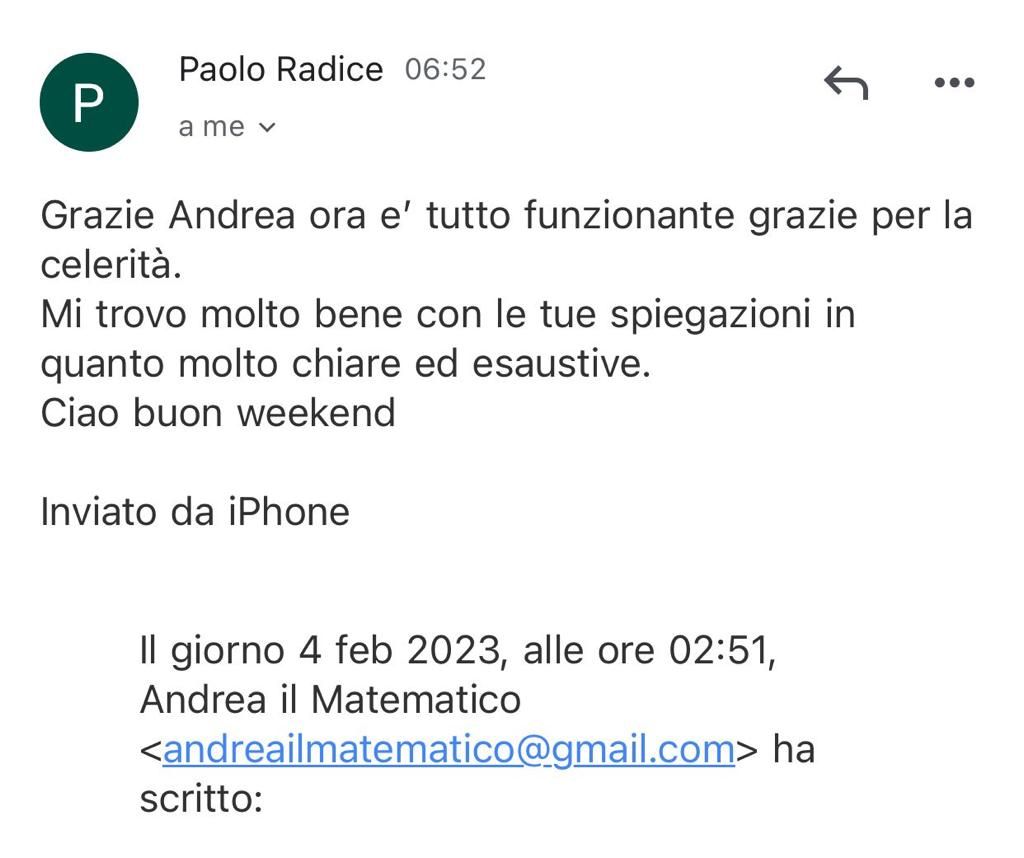Click the "scritto:" text in quote header
This screenshot has height=858, width=1024.
point(200,799)
